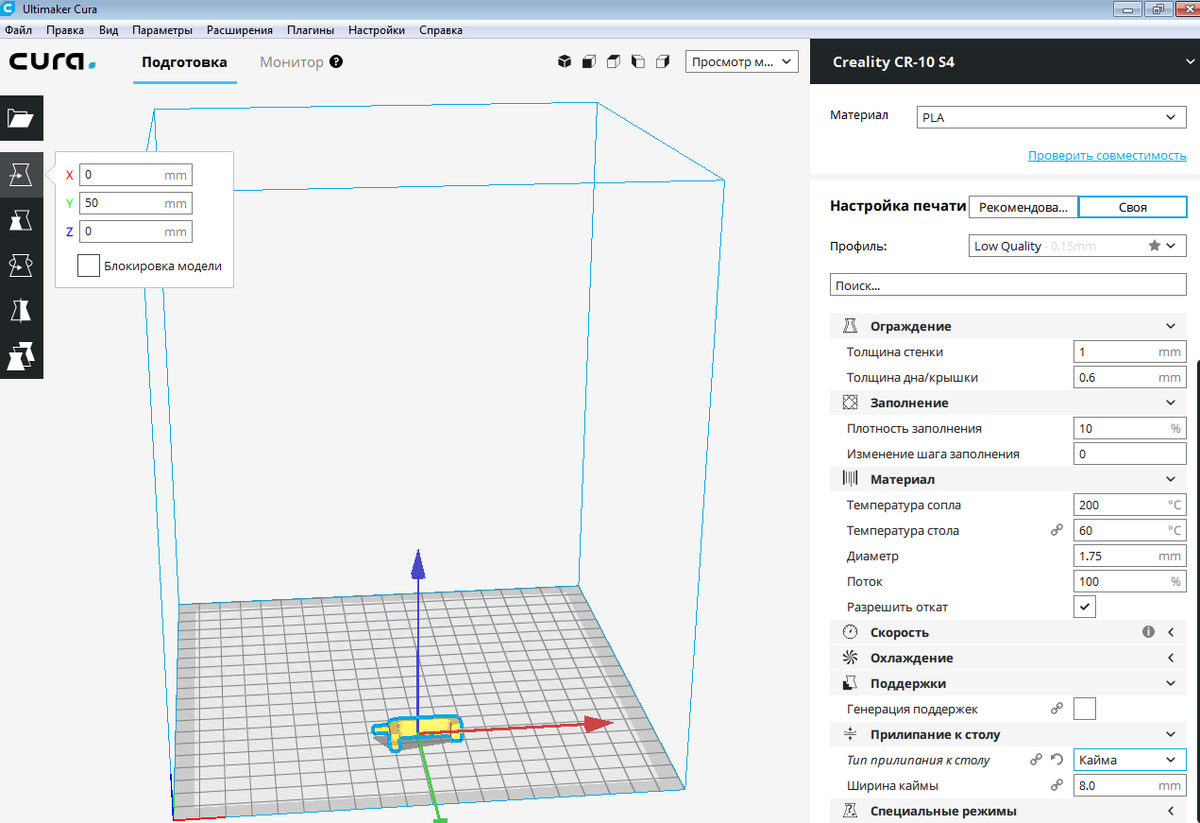Image resolution: width=1200 pixels, height=823 pixels.
Task: Switch to the Подготовка tab
Action: (185, 62)
